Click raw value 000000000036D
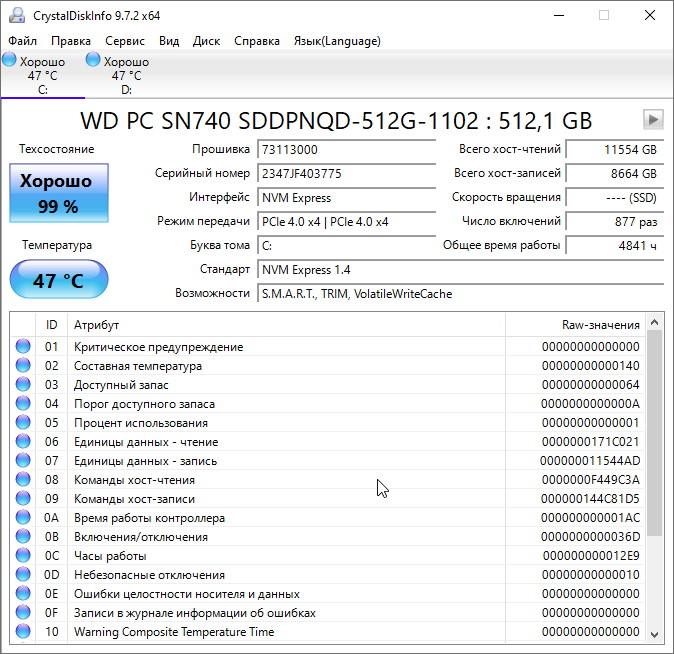Image resolution: width=674 pixels, height=654 pixels. coord(590,537)
